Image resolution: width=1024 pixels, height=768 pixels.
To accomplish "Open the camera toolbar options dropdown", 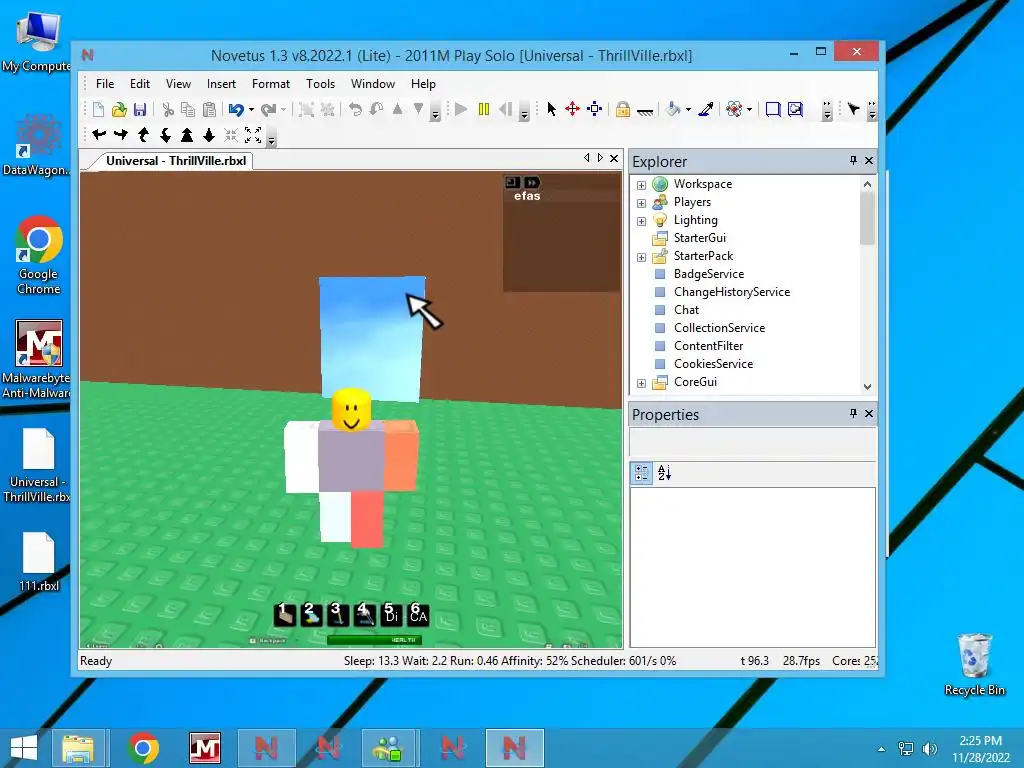I will click(271, 138).
